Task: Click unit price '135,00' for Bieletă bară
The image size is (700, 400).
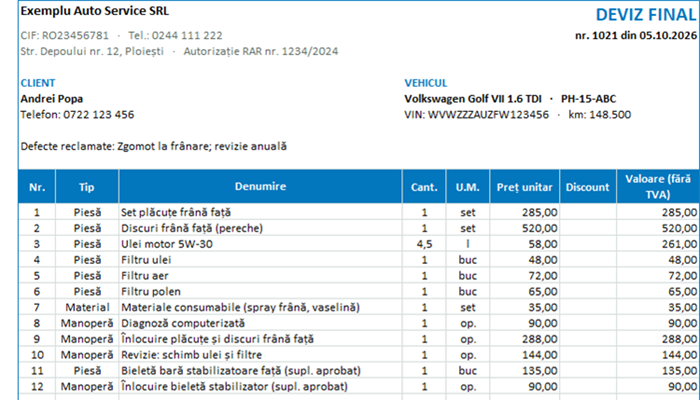Action: pos(525,371)
